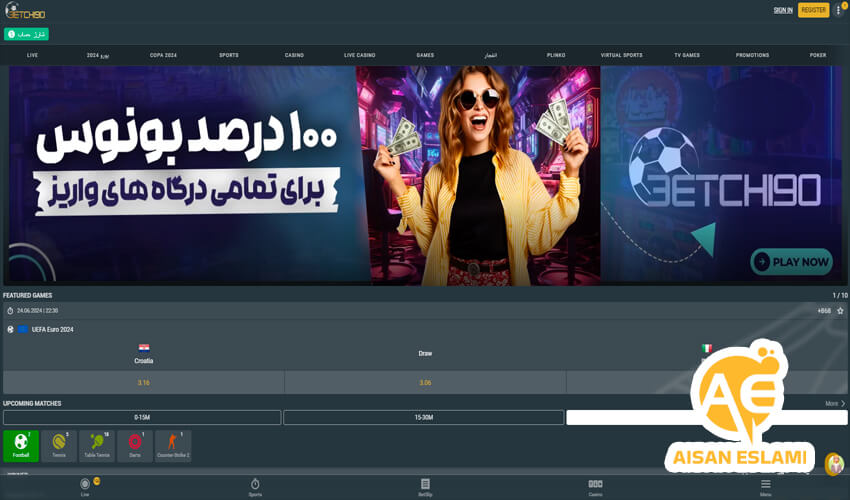The height and width of the screenshot is (500, 850).
Task: Open the SPORTS menu item
Action: (229, 55)
